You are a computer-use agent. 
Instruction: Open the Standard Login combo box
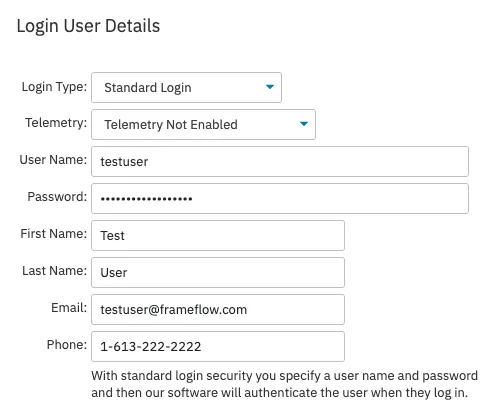coord(186,87)
